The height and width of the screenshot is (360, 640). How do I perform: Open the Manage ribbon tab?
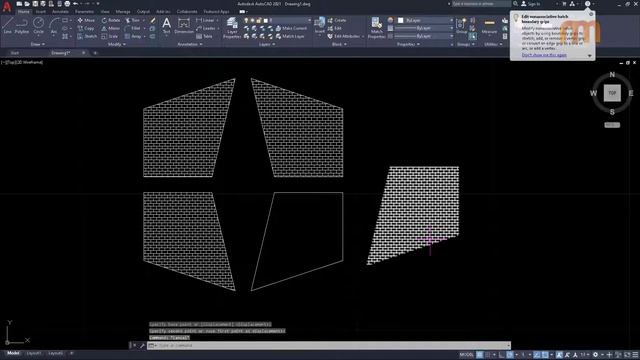tap(122, 12)
